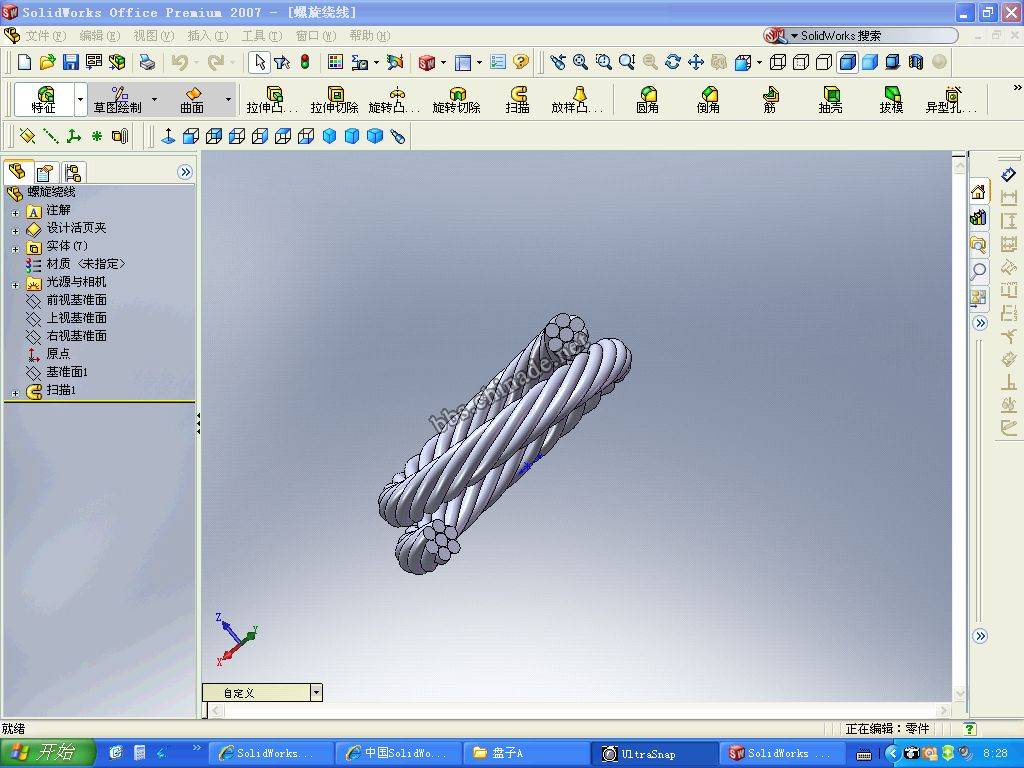Screen dimensions: 1024x768
Task: Select the 扫描 sweep feature tool
Action: [517, 99]
